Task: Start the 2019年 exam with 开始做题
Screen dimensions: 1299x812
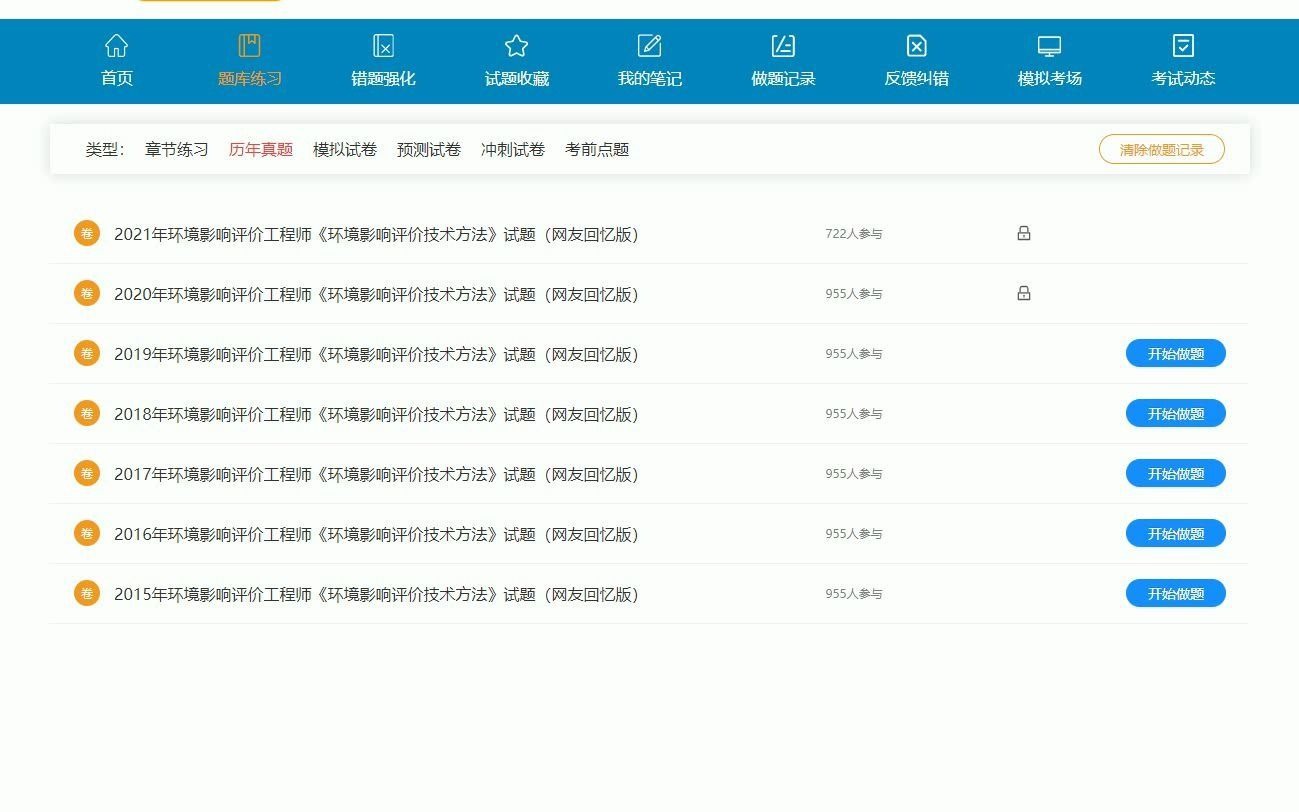Action: pos(1176,353)
